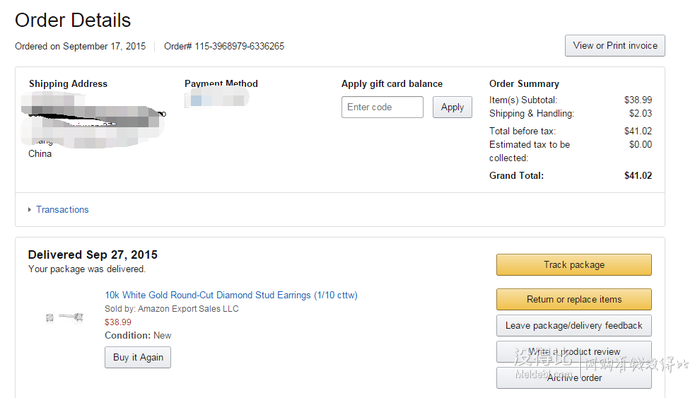This screenshot has height=398, width=700.
Task: Click the earrings product thumbnail
Action: pos(65,317)
